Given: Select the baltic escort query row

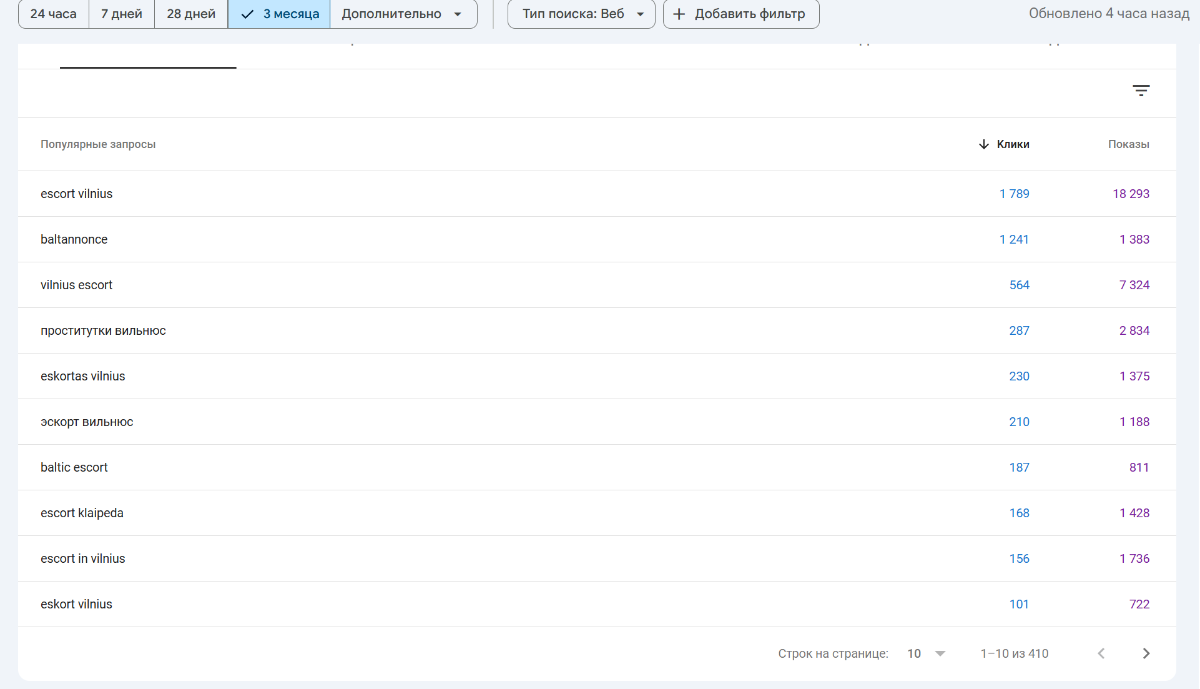Looking at the screenshot, I should [74, 468].
